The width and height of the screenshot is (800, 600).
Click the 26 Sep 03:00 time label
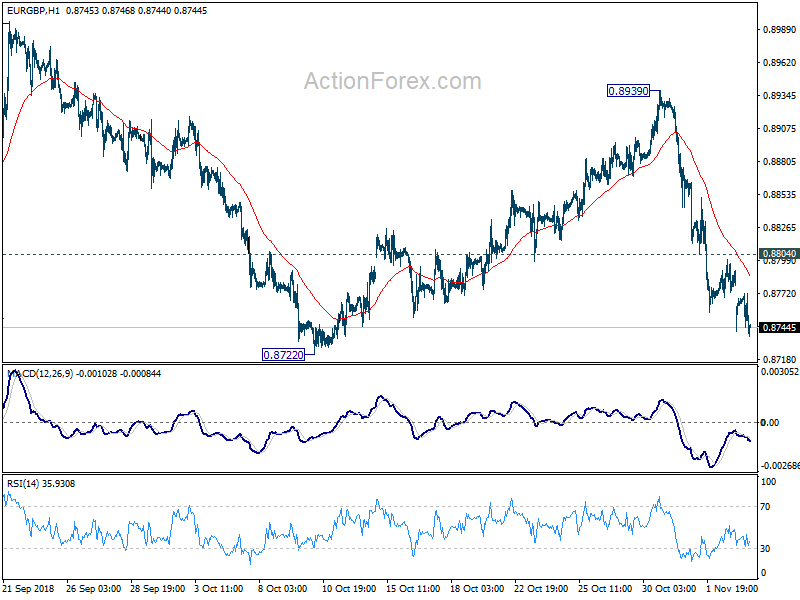point(93,588)
